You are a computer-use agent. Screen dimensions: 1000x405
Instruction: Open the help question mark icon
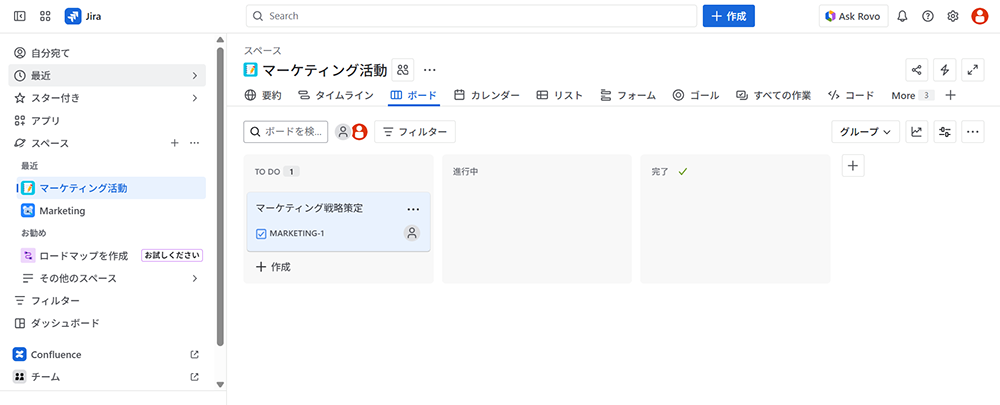click(928, 16)
